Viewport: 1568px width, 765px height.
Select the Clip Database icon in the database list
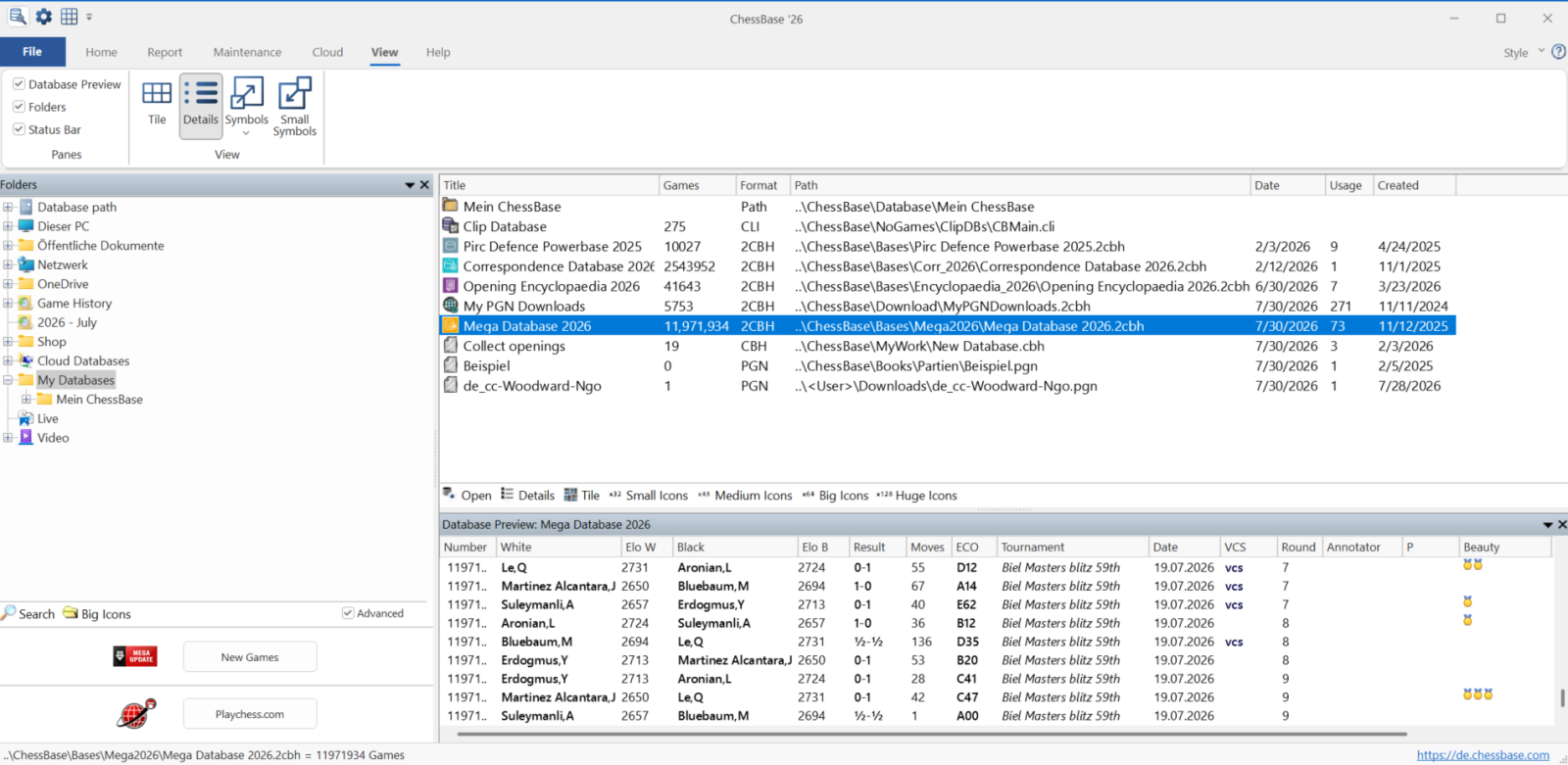click(x=450, y=226)
